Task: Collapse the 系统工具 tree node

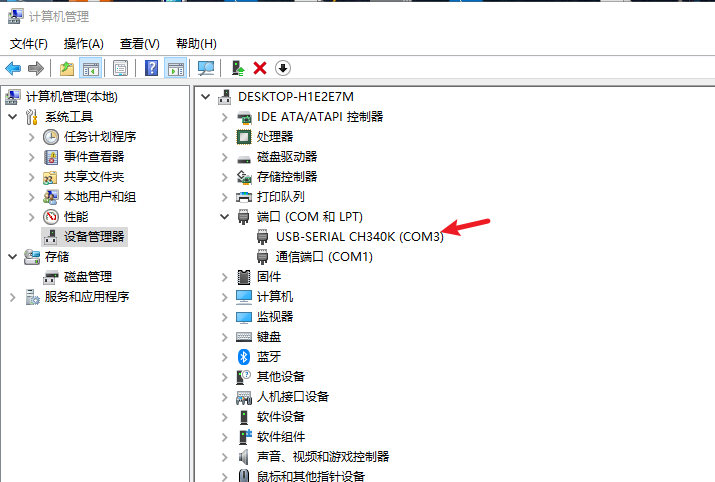Action: (x=12, y=117)
